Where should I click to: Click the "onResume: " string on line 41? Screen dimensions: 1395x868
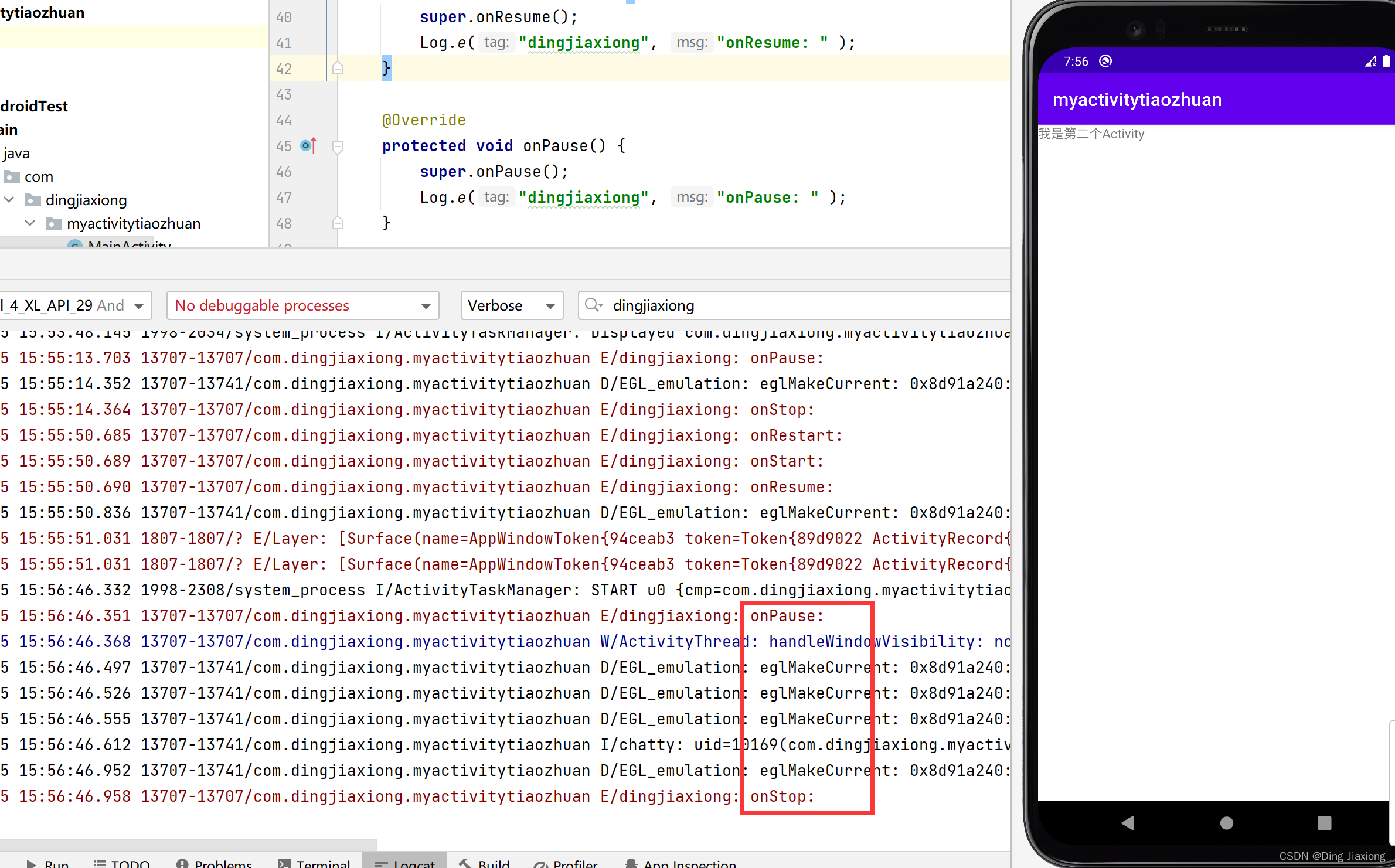773,43
